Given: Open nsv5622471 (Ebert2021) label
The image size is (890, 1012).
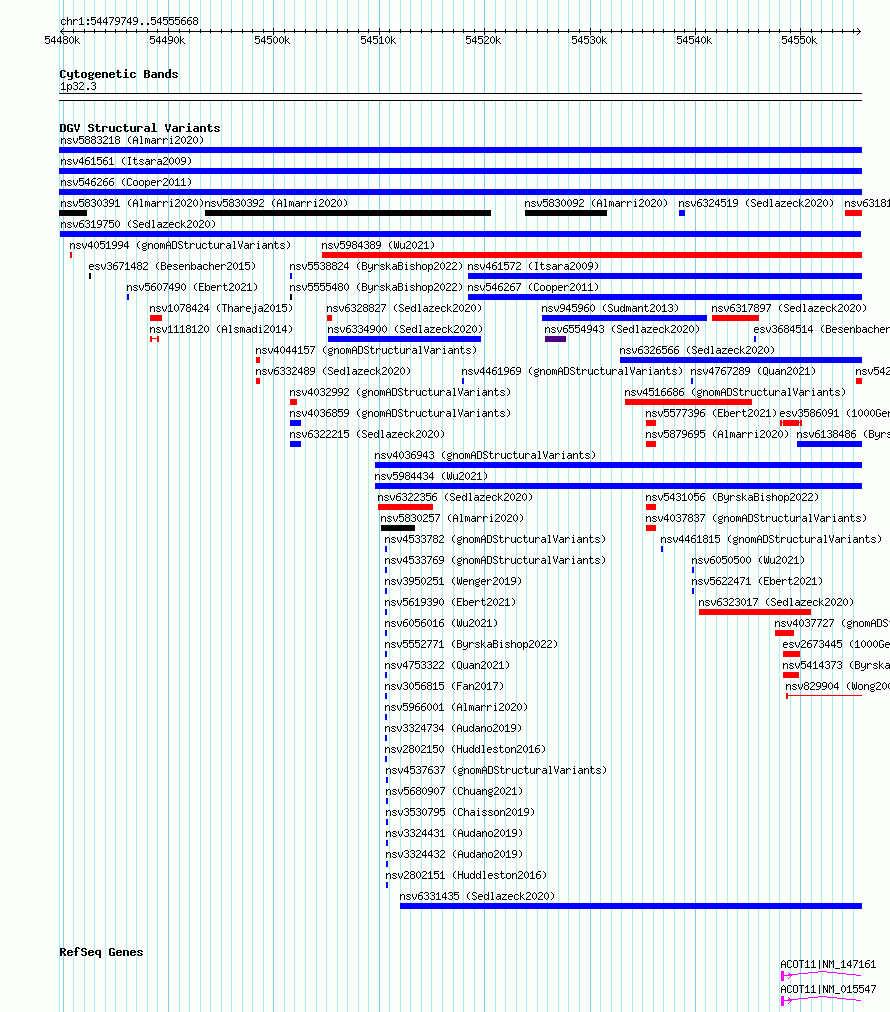Looking at the screenshot, I should (x=757, y=581).
